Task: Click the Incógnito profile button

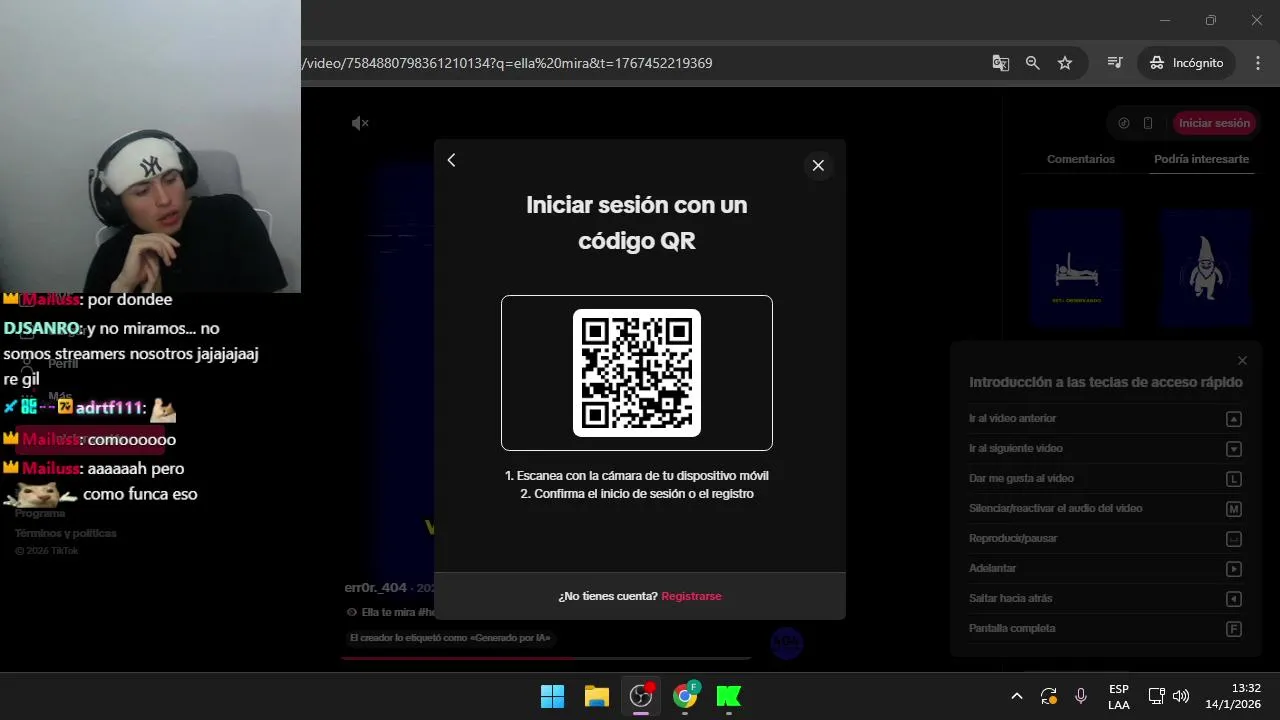Action: 1186,63
